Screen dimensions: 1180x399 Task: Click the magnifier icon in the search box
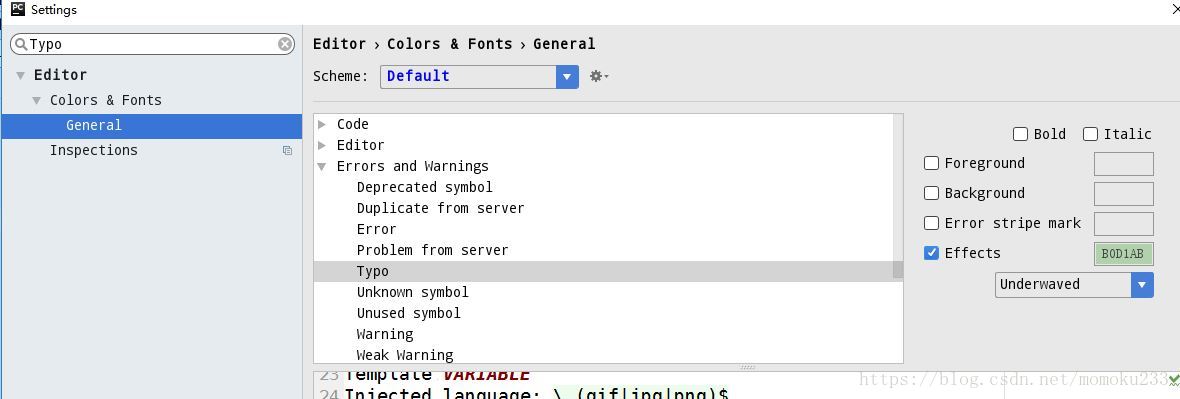coord(21,44)
